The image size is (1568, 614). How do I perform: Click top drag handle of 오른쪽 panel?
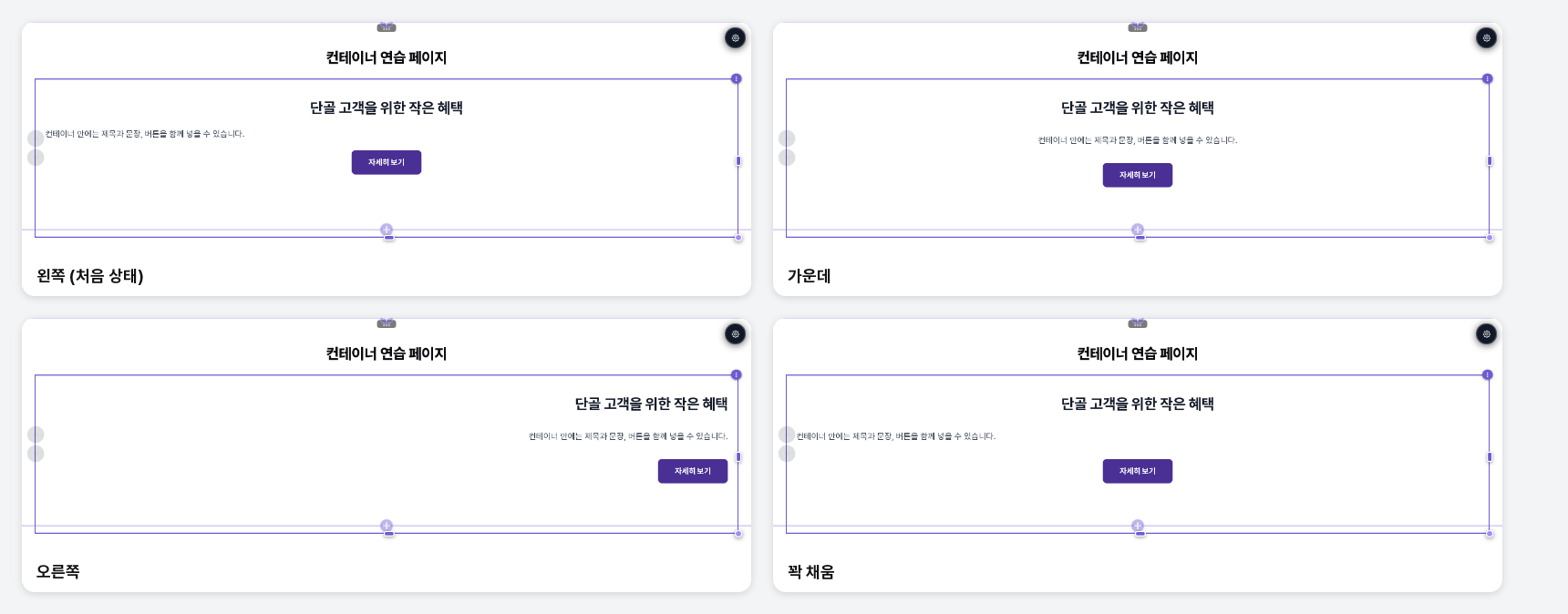click(387, 323)
